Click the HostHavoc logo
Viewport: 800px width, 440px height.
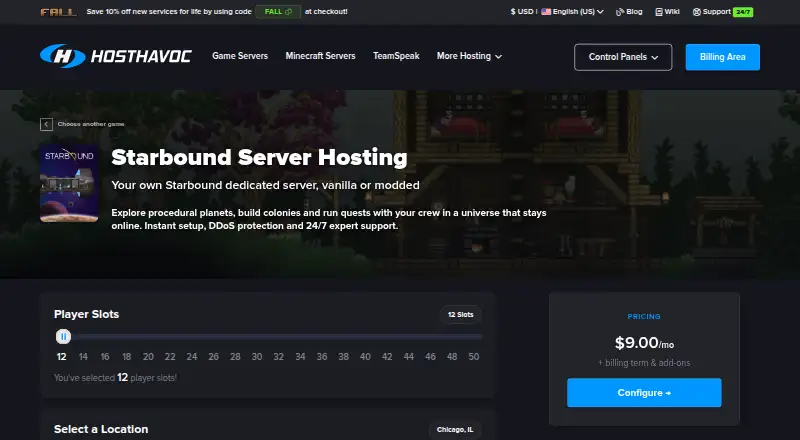[116, 56]
